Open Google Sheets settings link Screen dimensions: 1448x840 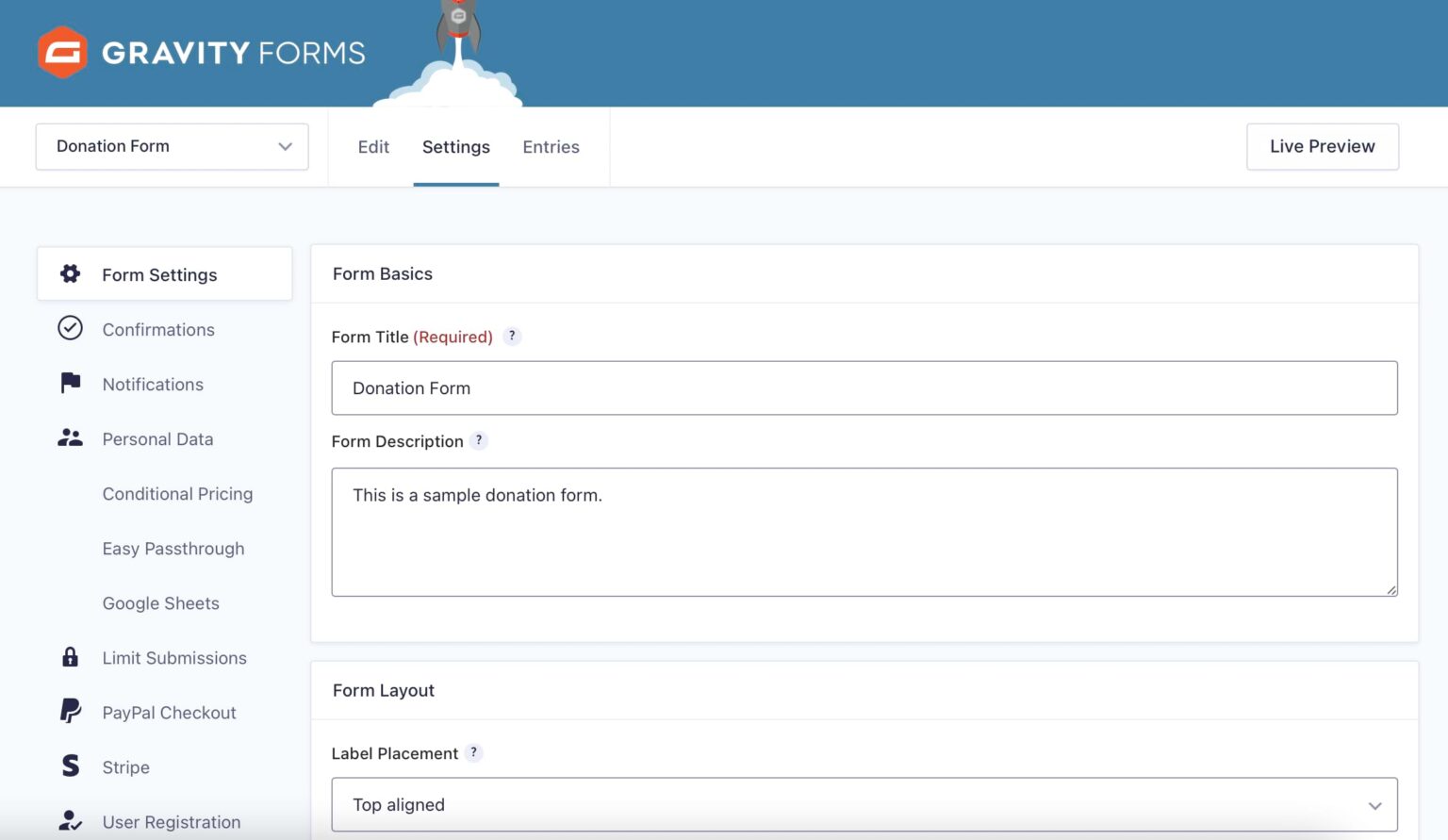[160, 602]
